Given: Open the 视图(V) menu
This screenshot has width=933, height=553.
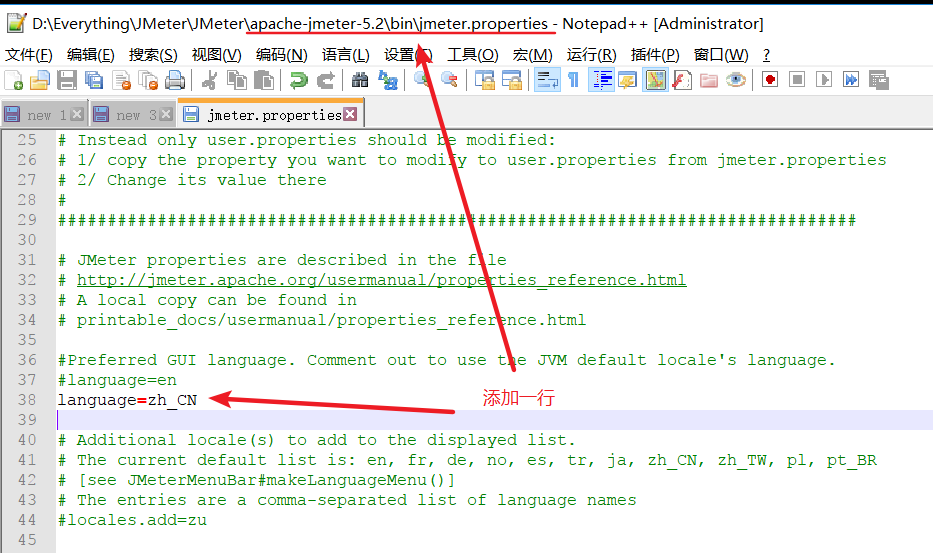Looking at the screenshot, I should click(216, 55).
